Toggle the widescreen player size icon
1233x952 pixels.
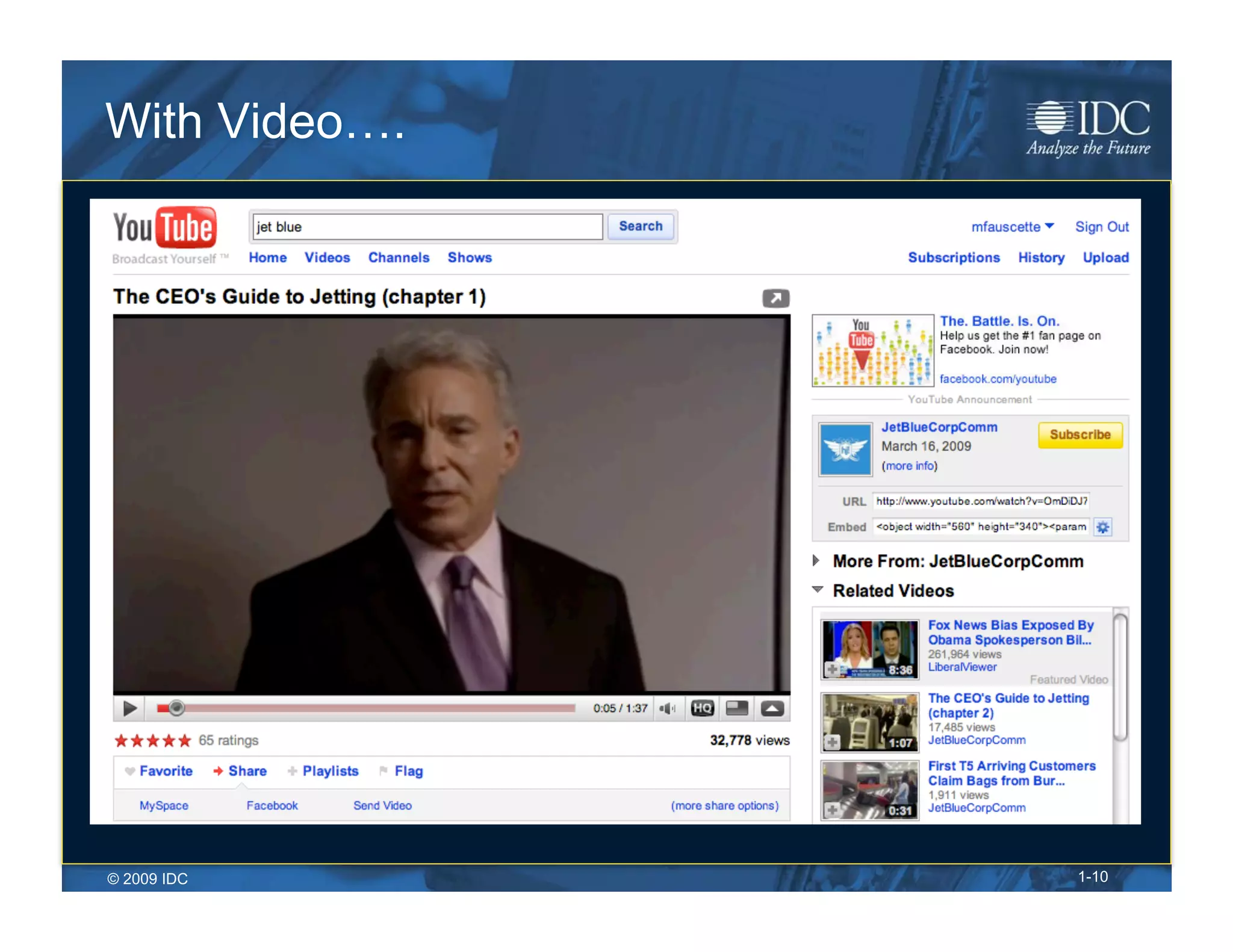tap(737, 708)
